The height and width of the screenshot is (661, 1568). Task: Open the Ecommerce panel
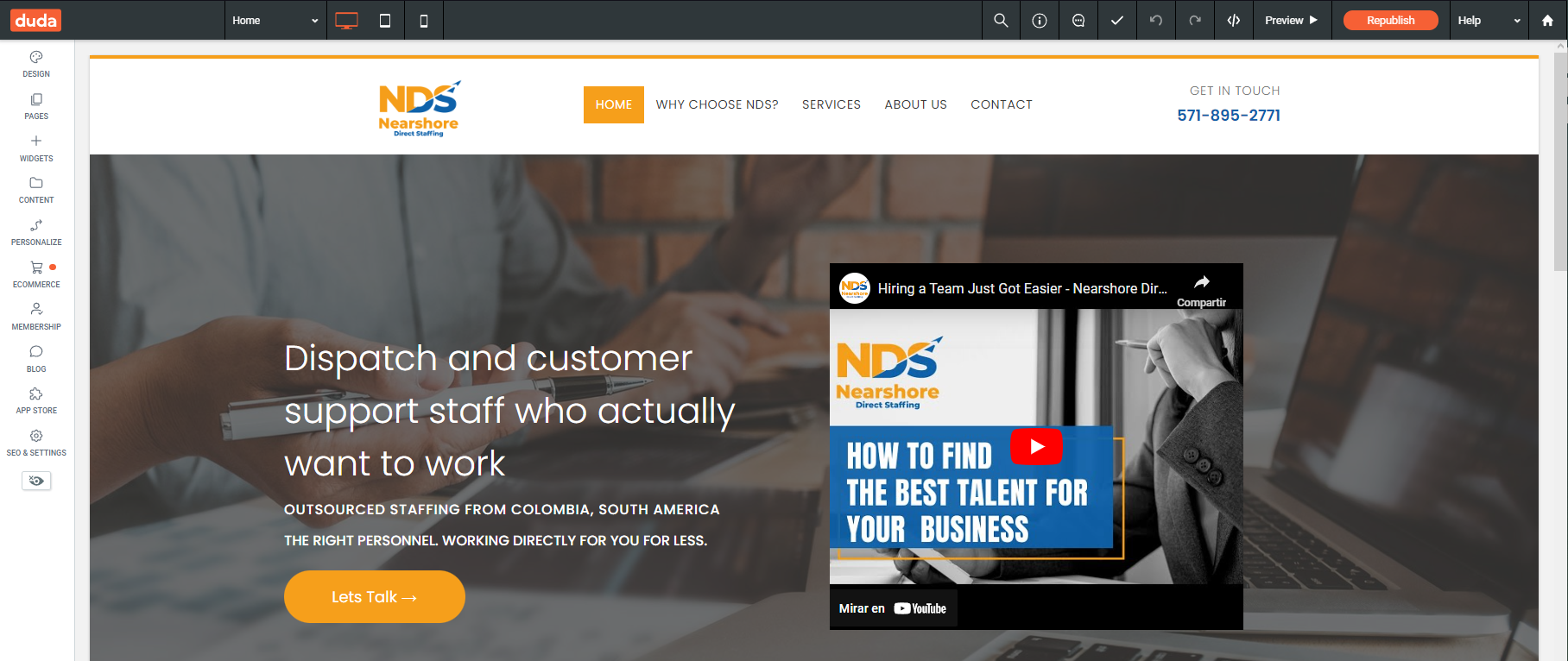point(36,274)
